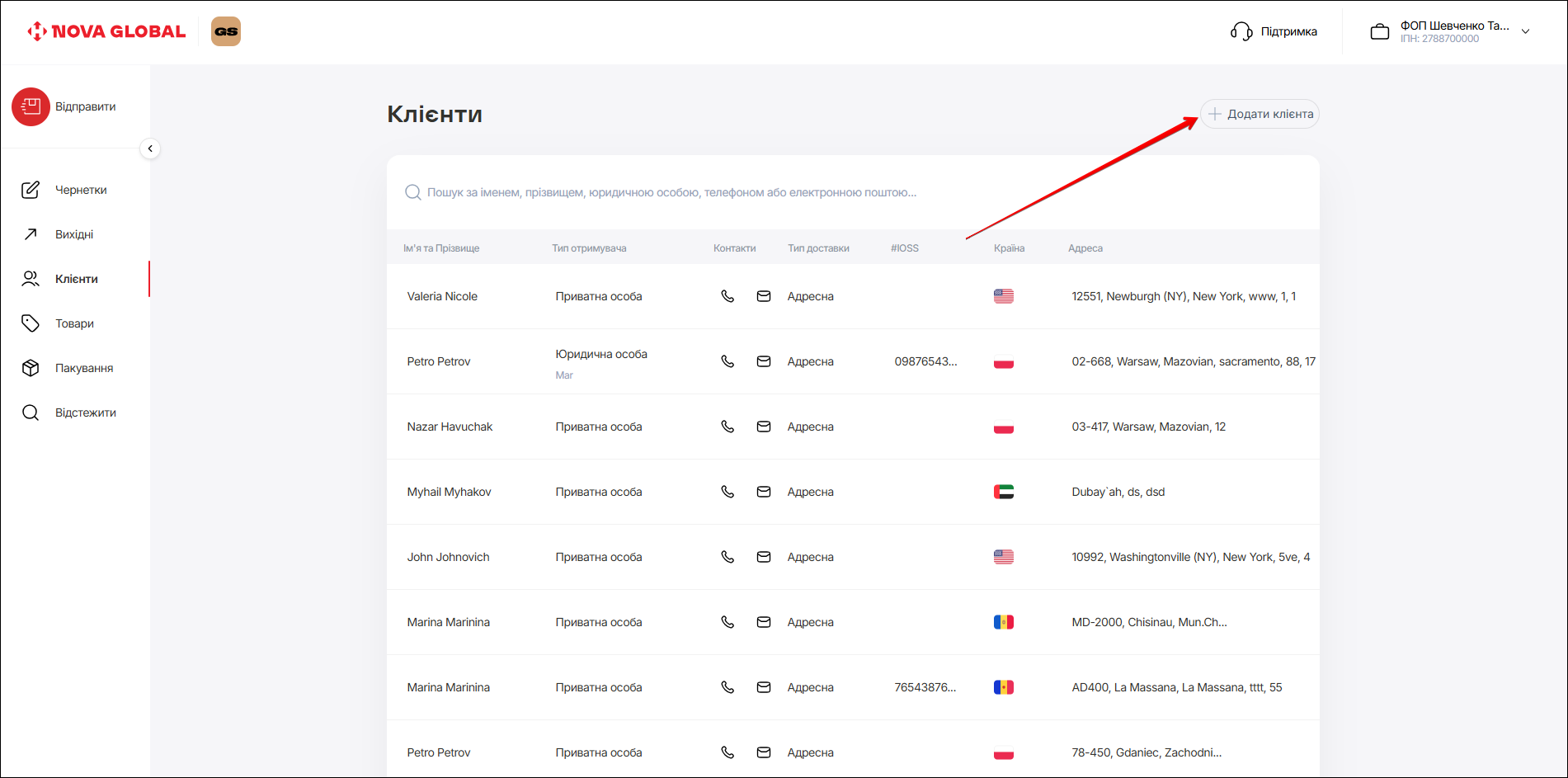
Task: Open the Товари products section
Action: [74, 323]
